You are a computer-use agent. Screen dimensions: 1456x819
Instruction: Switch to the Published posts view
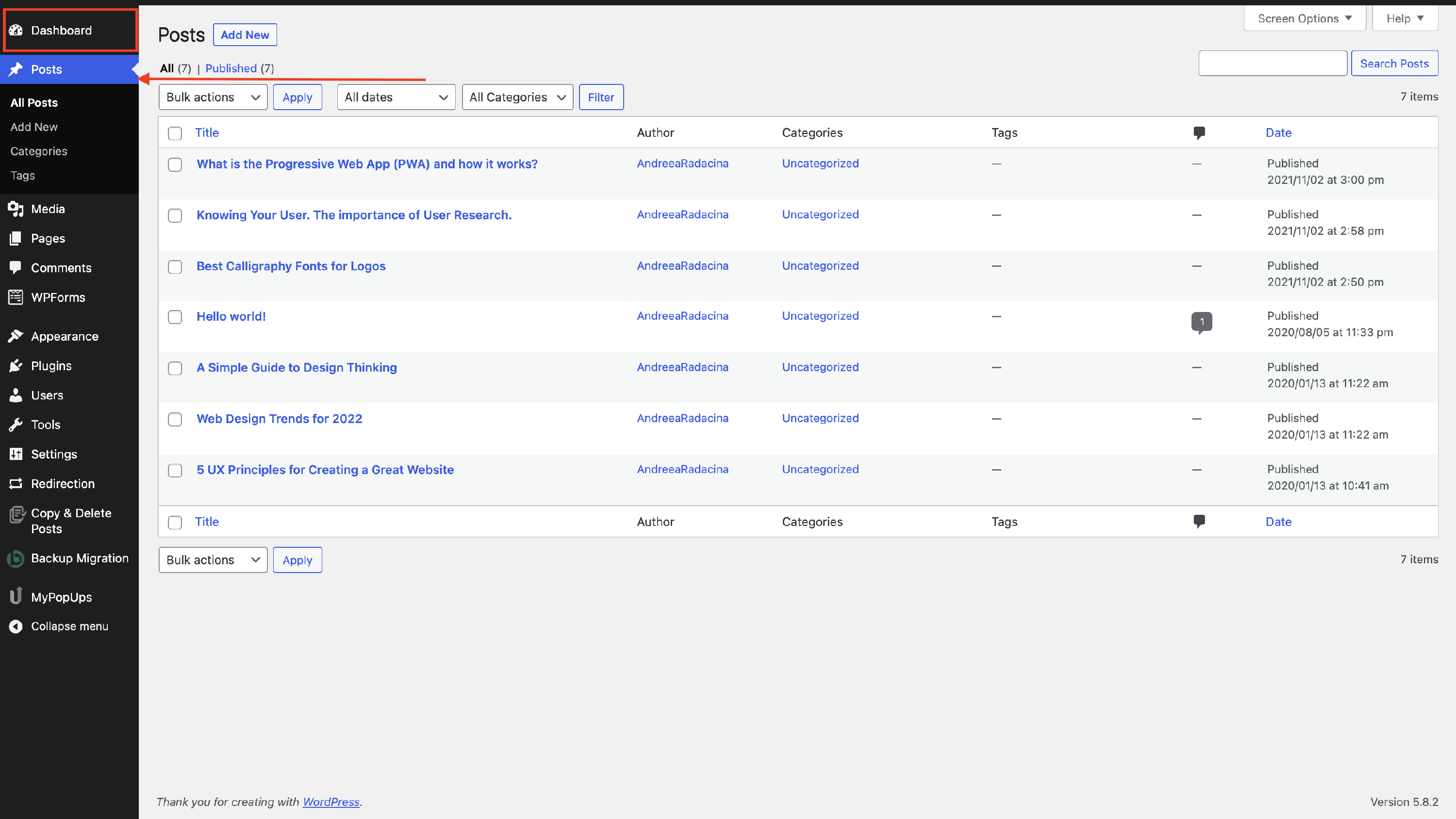click(x=231, y=68)
